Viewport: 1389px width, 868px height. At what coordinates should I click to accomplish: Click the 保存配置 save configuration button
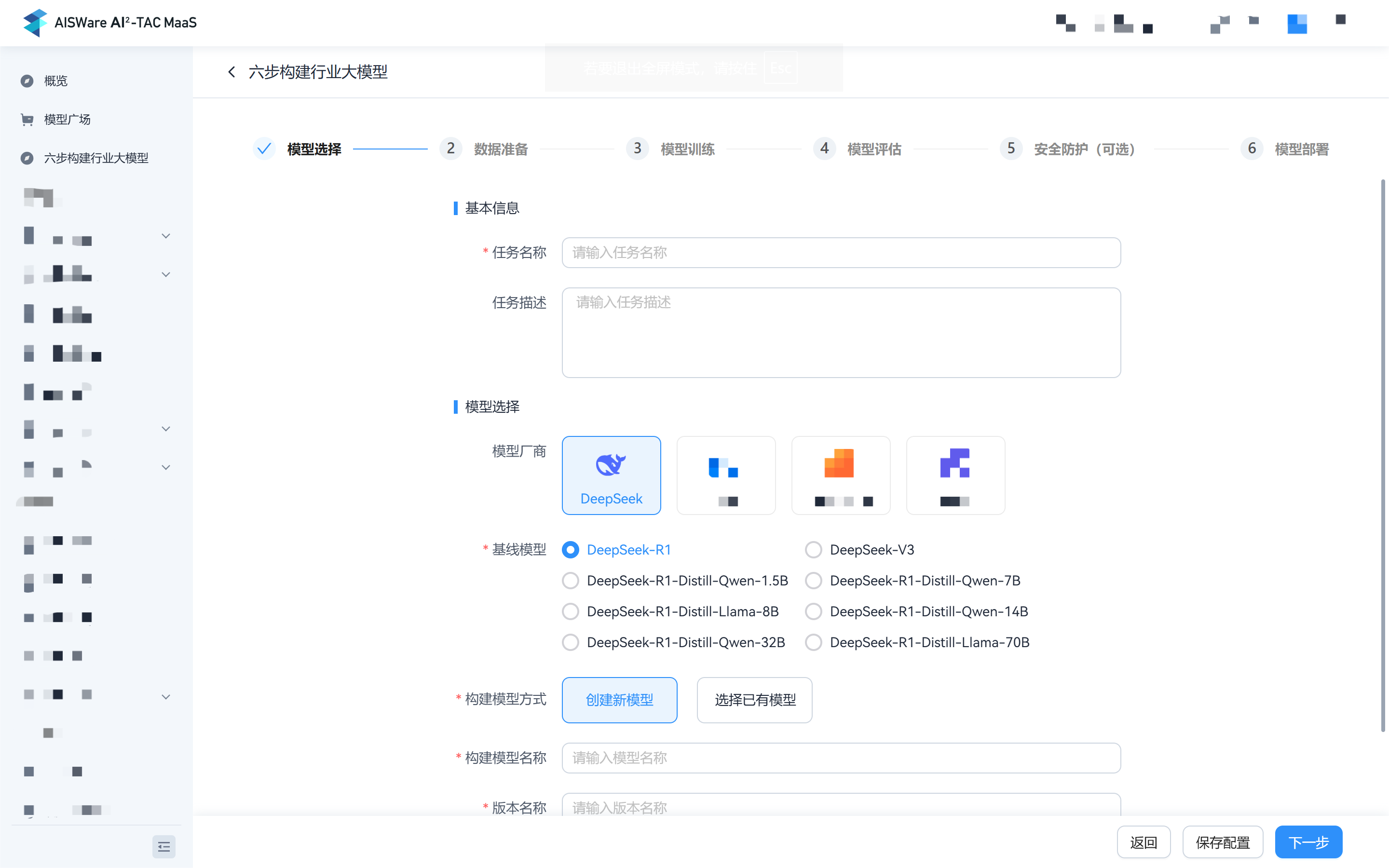pyautogui.click(x=1223, y=841)
